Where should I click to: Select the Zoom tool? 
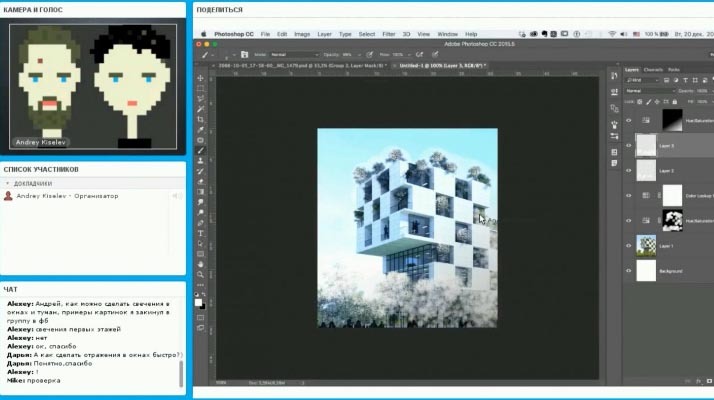tap(200, 275)
